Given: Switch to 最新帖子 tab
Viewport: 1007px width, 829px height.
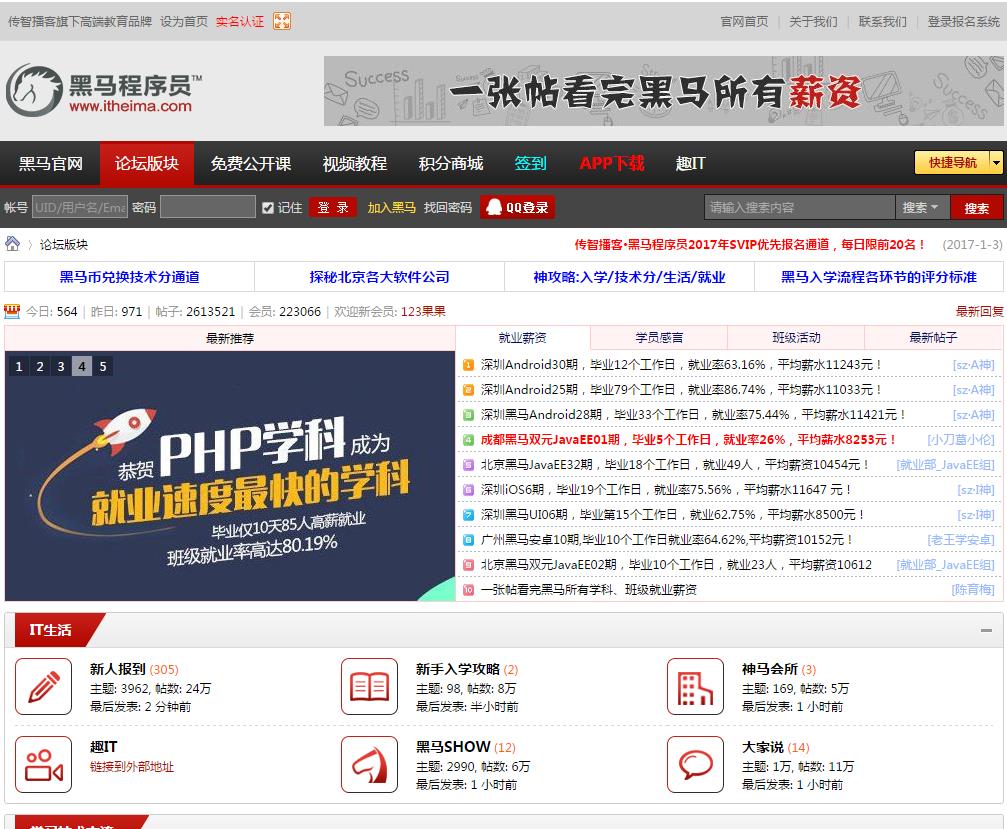Looking at the screenshot, I should 933,338.
